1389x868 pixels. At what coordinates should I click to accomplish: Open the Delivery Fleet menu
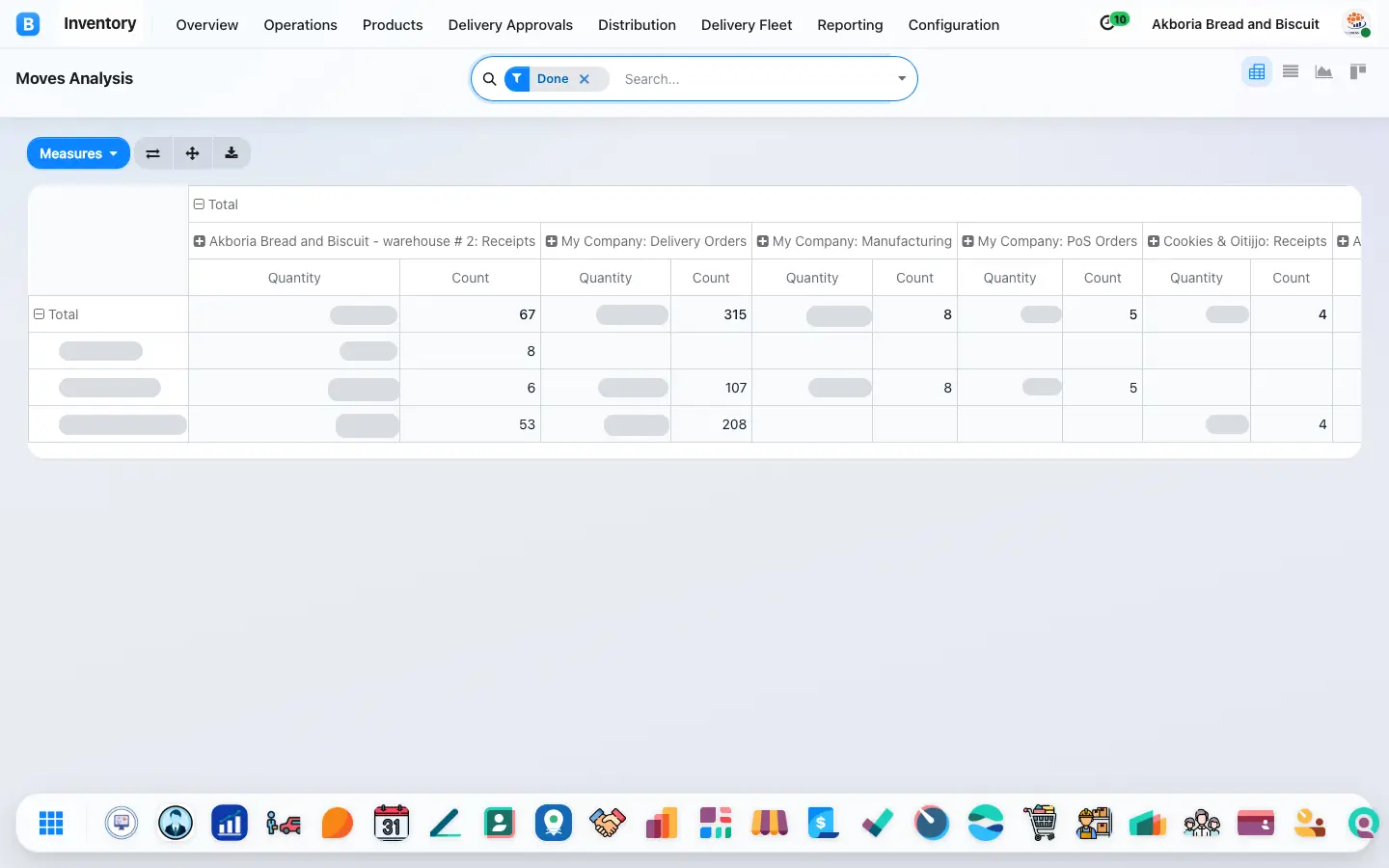[747, 25]
